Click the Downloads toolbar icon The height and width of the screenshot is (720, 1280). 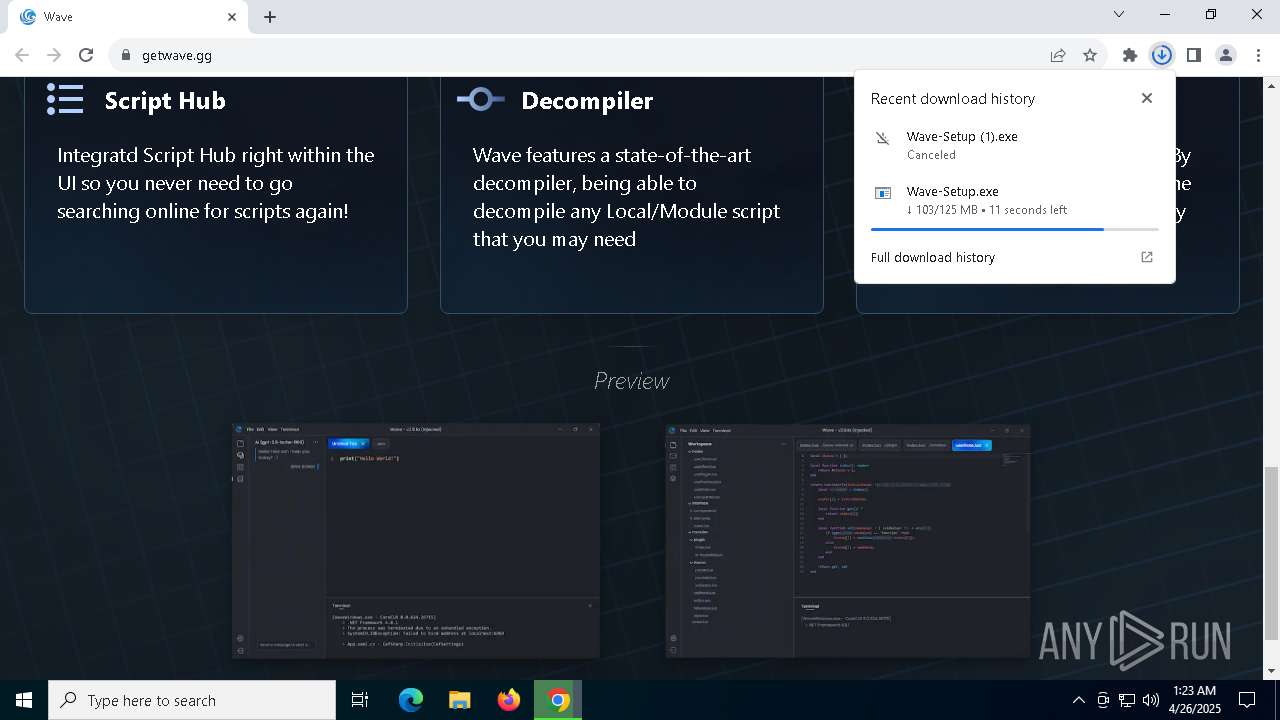[x=1161, y=55]
